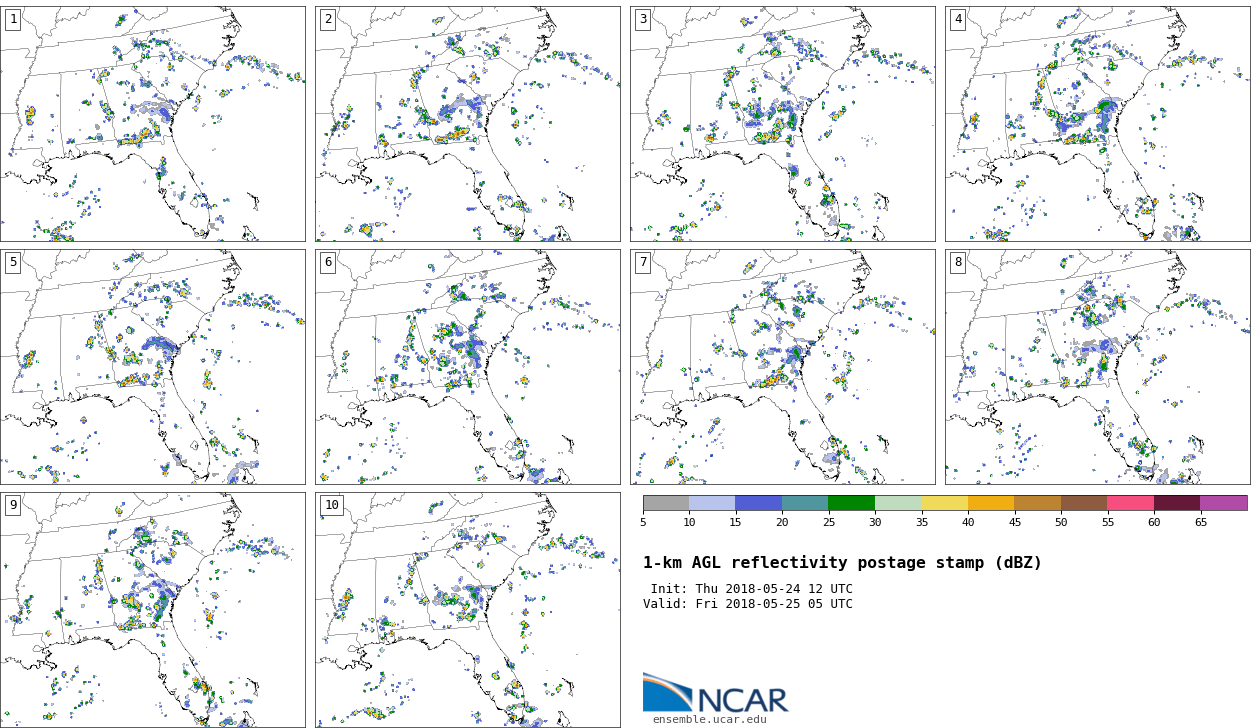Click the title '1-km AGL reflectivity postage stamp (dBZ)'
Screen dimensions: 1260x728
click(x=842, y=563)
